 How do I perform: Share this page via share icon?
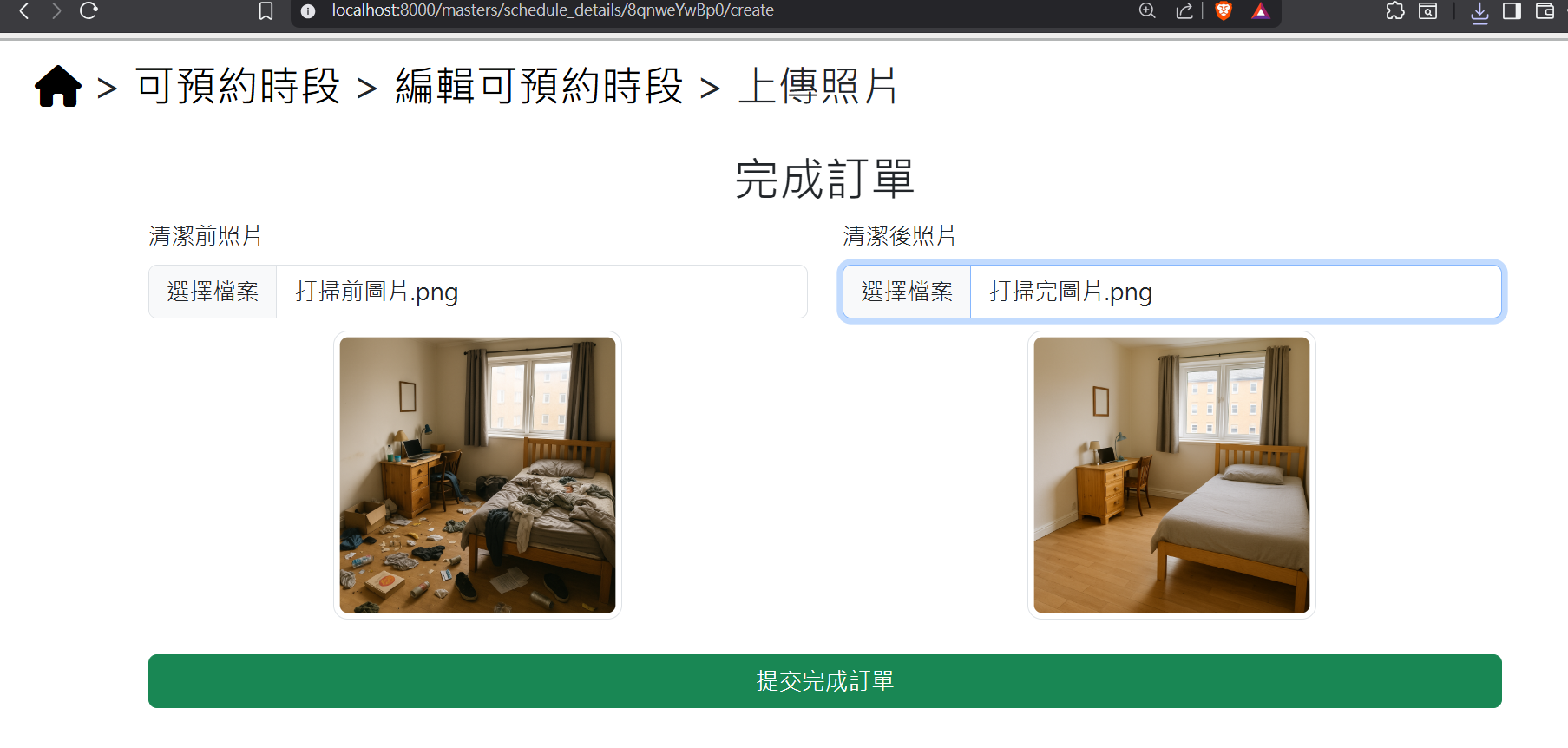point(1184,11)
